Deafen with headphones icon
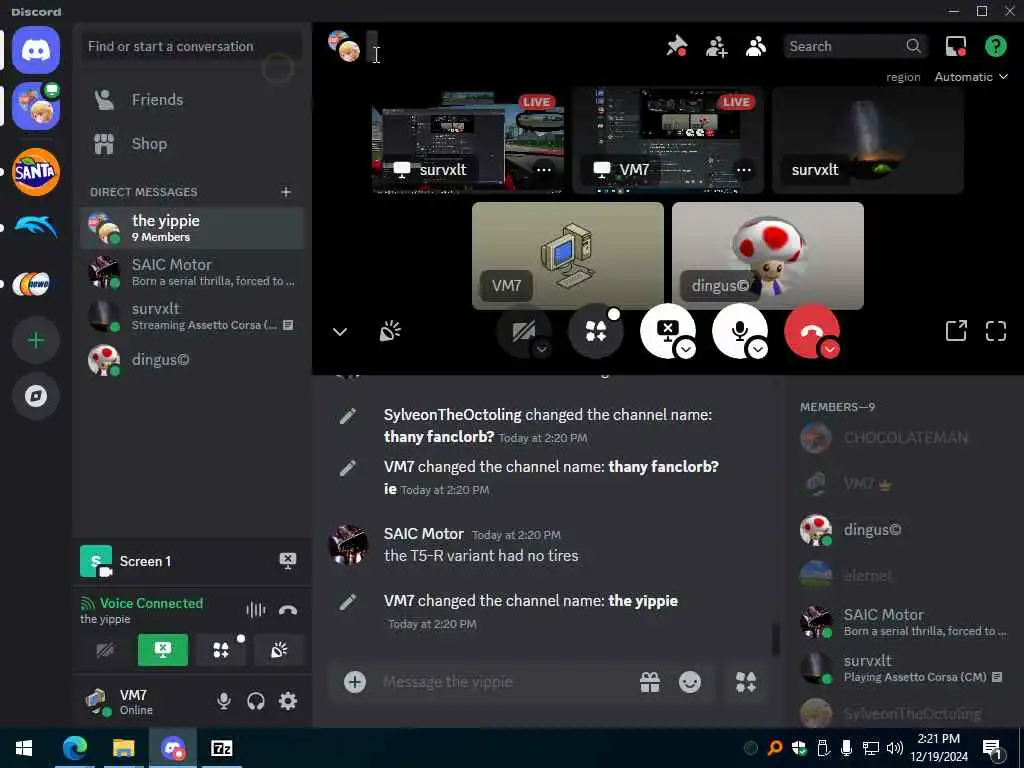 tap(255, 701)
